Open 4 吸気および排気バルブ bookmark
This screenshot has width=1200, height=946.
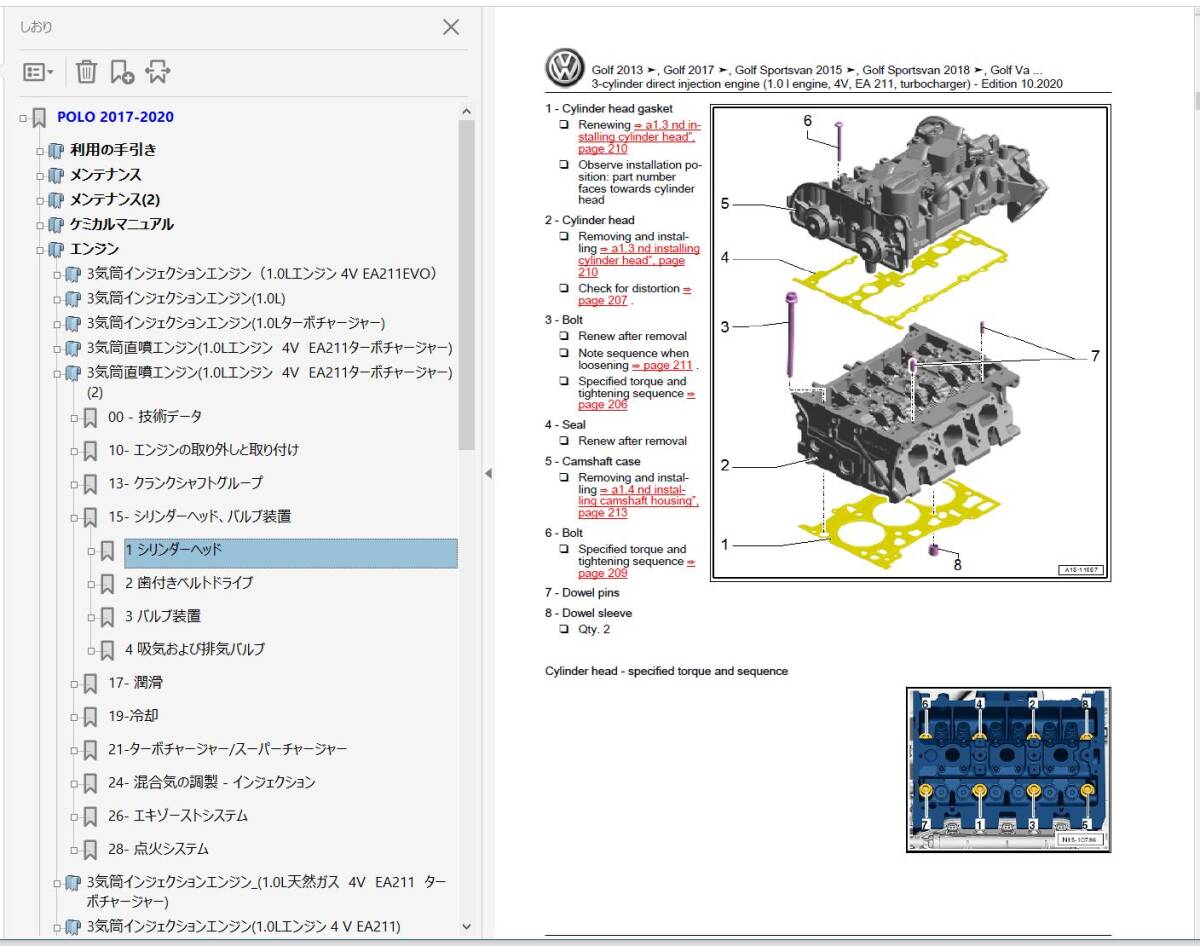pyautogui.click(x=195, y=649)
